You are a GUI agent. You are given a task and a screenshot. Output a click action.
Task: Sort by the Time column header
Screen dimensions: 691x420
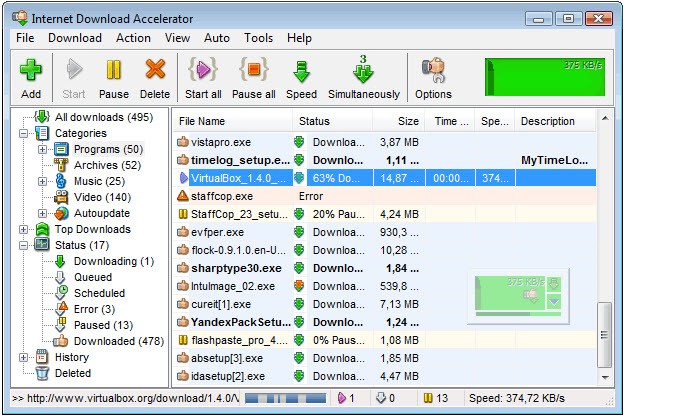coord(450,121)
